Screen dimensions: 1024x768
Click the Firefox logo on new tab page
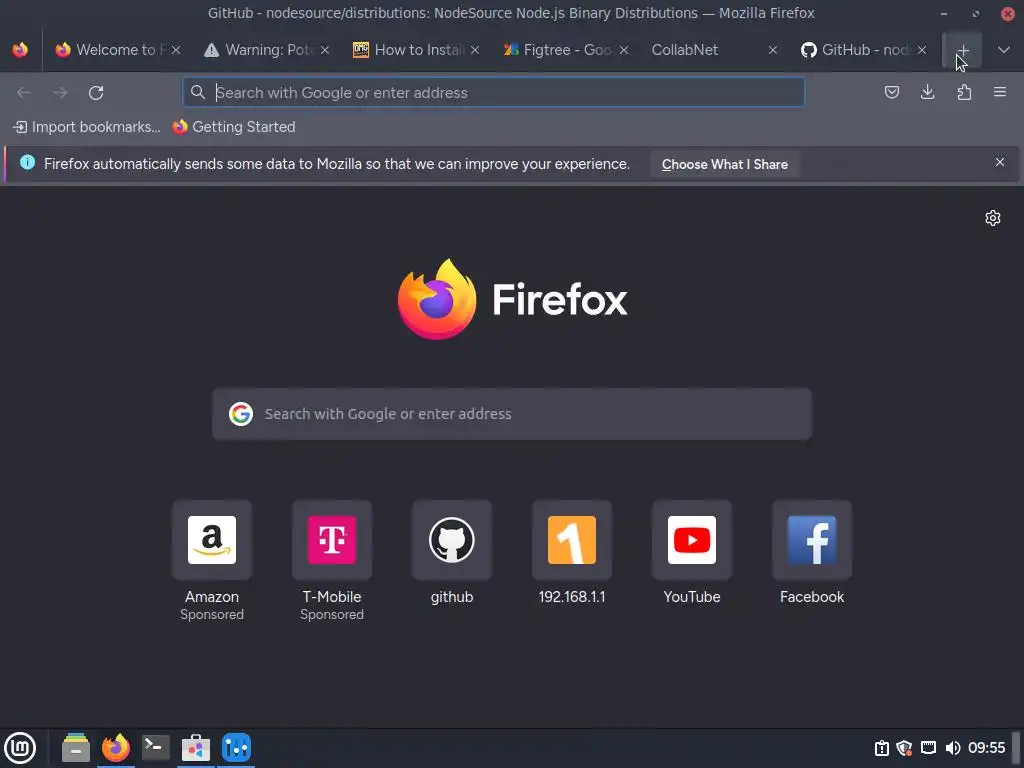436,299
